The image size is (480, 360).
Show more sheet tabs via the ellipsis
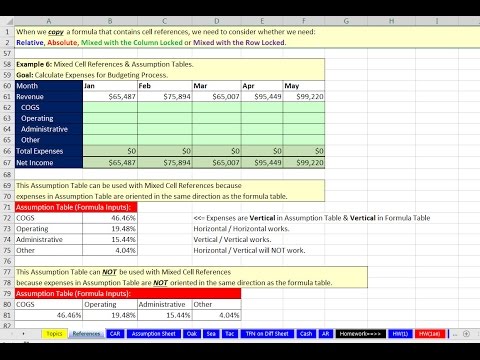[x=455, y=334]
